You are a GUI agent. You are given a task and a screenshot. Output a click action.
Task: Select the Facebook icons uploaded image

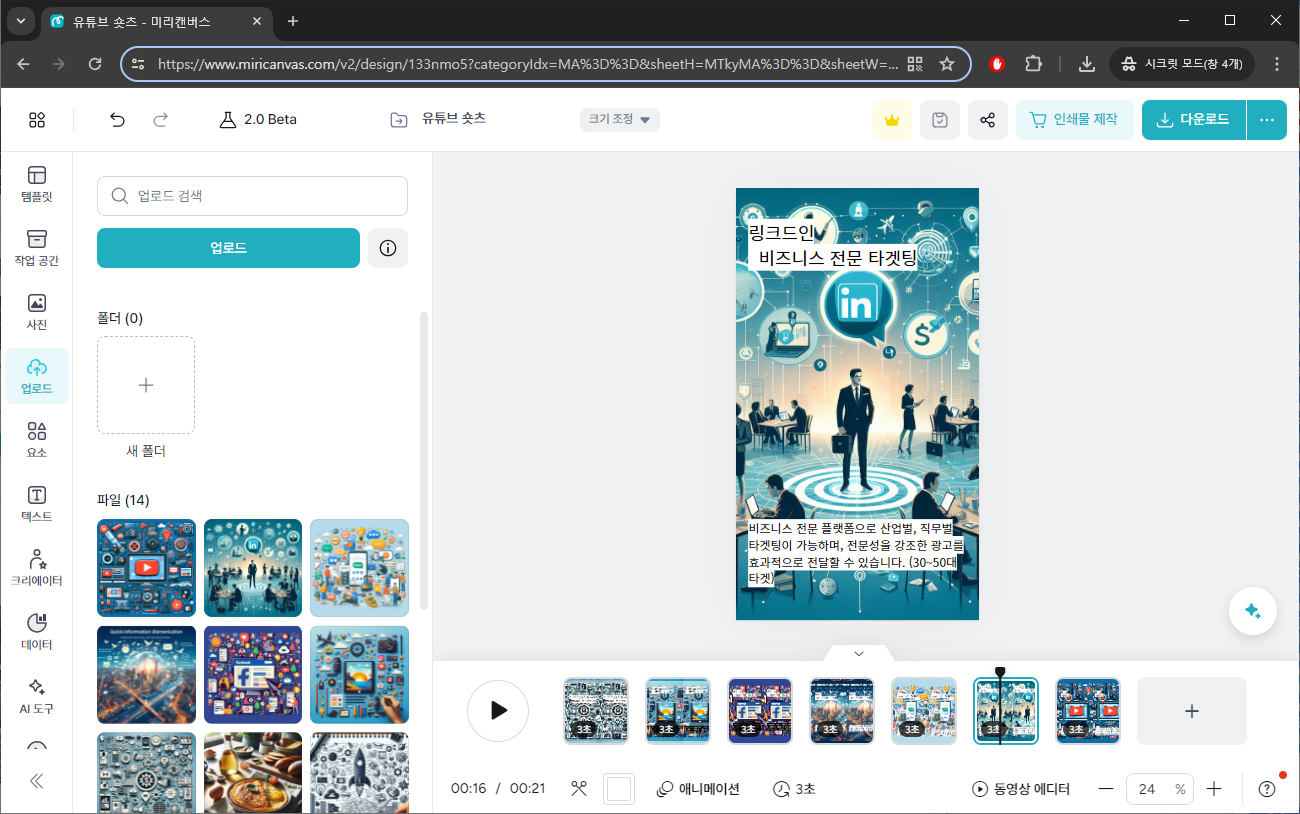click(x=253, y=675)
